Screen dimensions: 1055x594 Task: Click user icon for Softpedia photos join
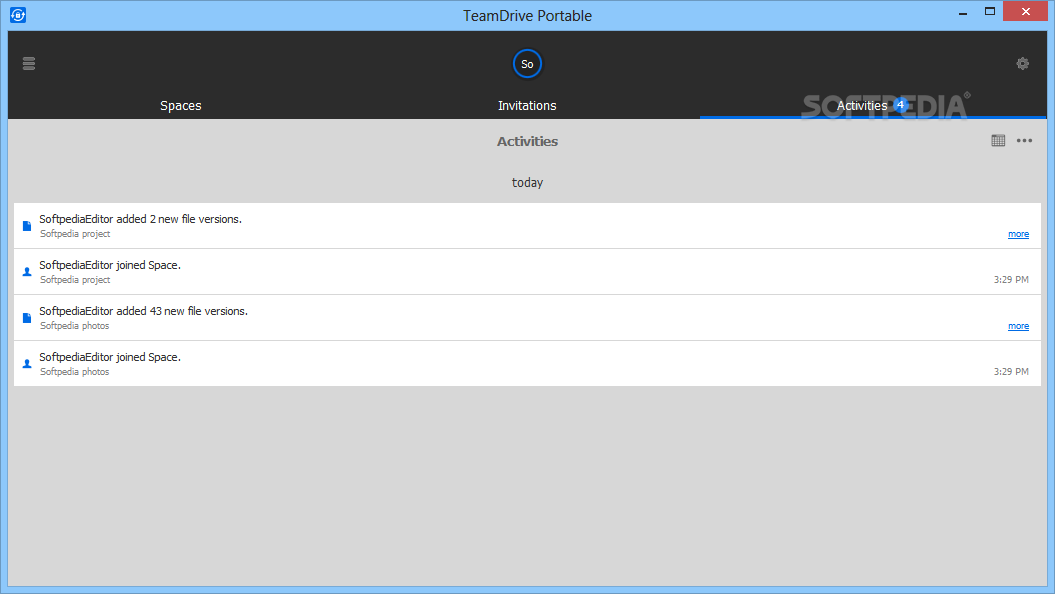(27, 363)
